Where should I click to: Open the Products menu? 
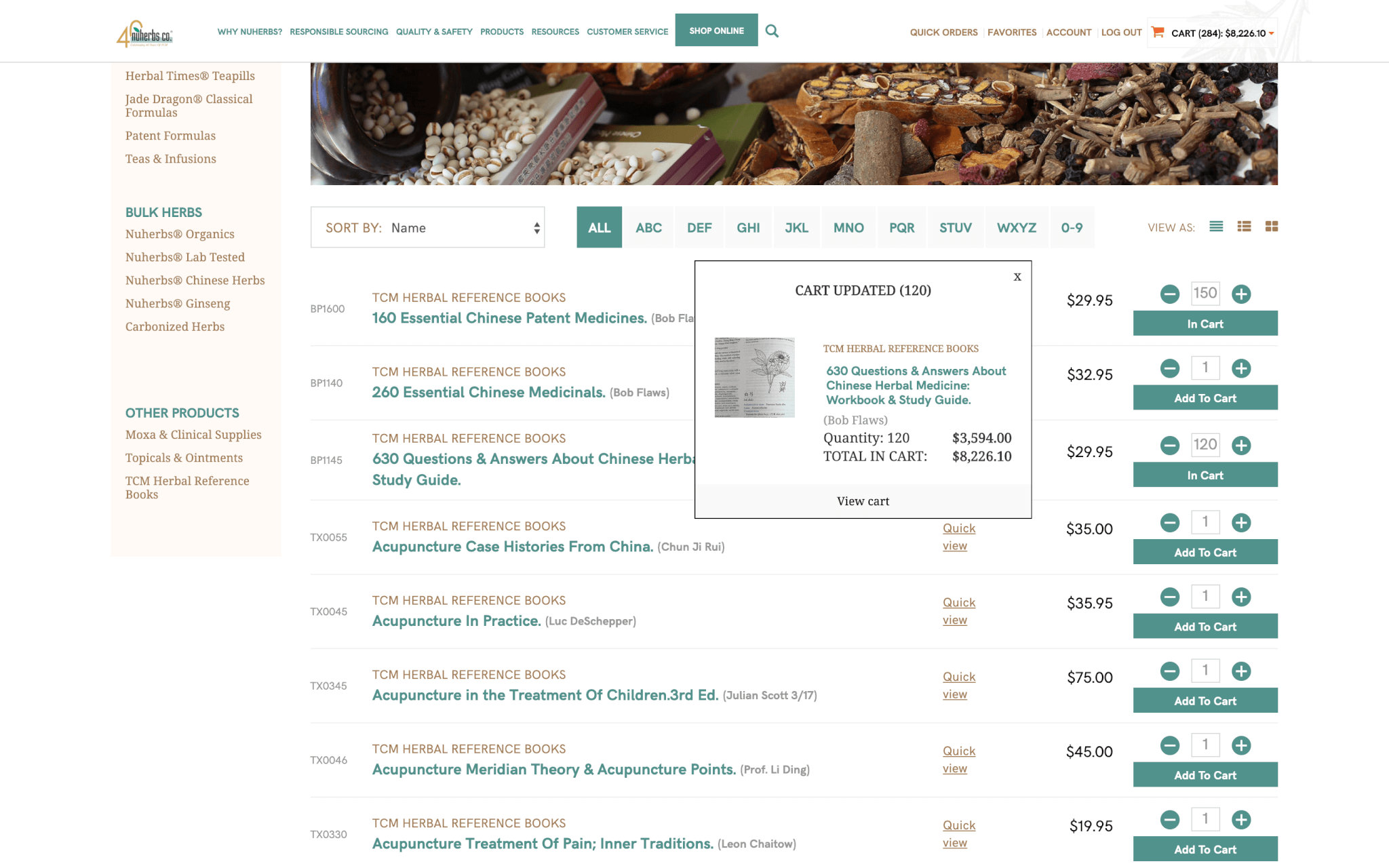click(502, 32)
